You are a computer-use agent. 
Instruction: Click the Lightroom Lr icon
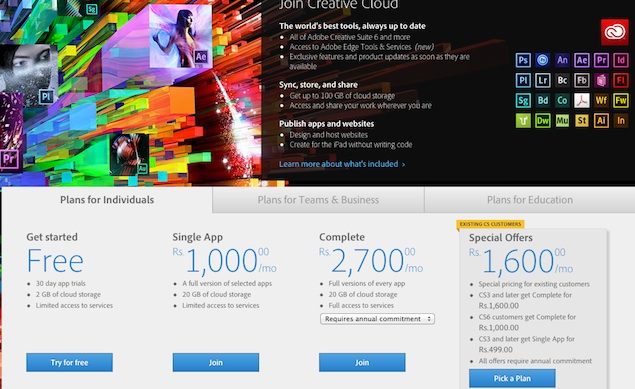pyautogui.click(x=542, y=80)
